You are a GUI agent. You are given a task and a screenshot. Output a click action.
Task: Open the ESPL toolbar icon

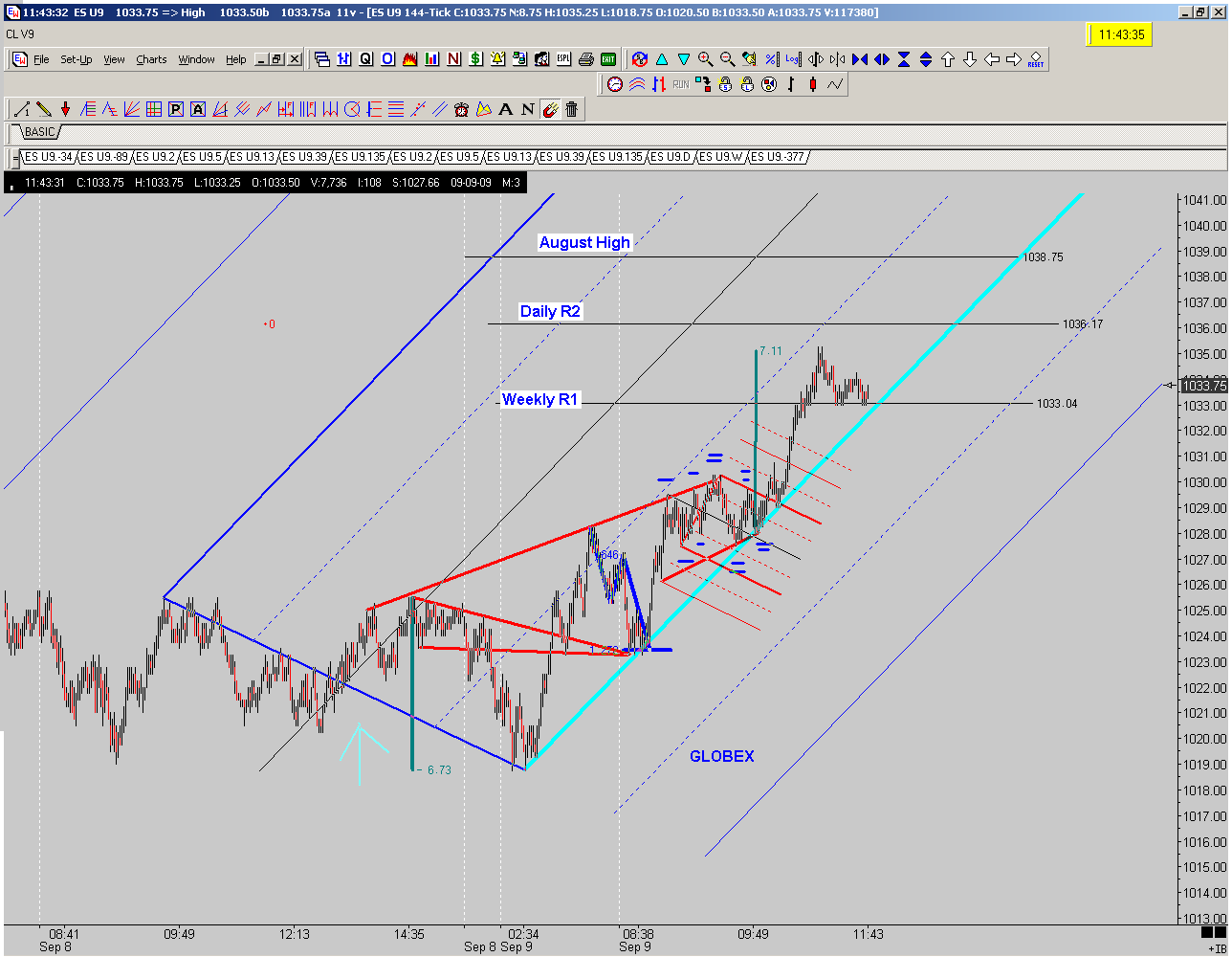pyautogui.click(x=564, y=59)
